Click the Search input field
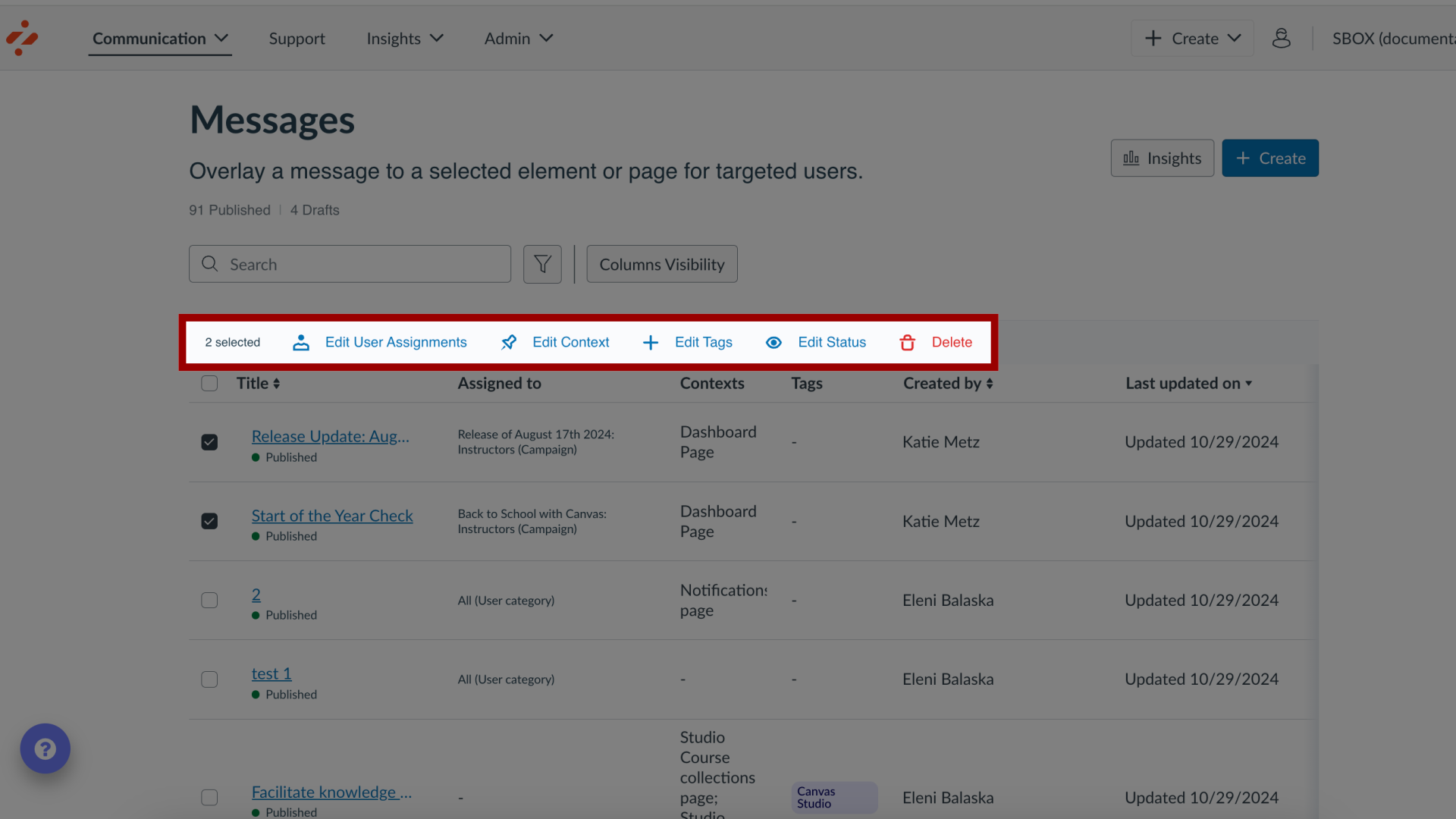The width and height of the screenshot is (1456, 819). (350, 263)
